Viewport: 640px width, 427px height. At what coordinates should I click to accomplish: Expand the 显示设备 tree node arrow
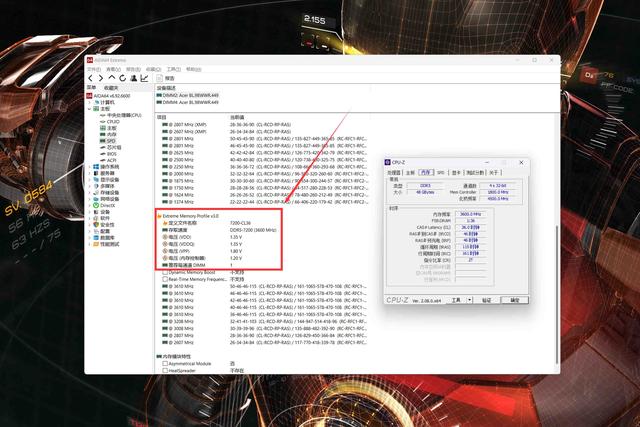click(x=89, y=180)
